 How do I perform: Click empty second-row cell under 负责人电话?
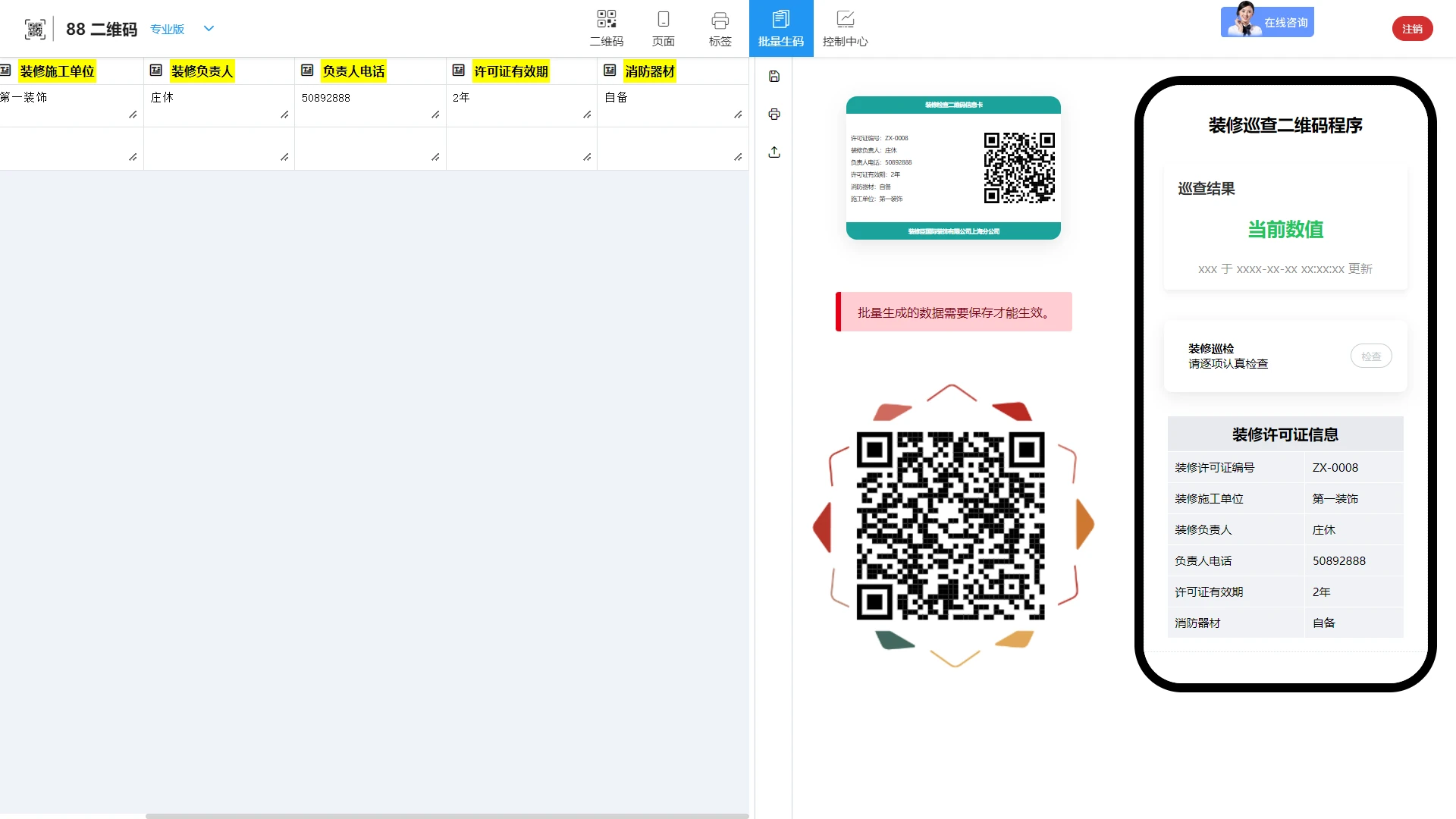coord(370,148)
